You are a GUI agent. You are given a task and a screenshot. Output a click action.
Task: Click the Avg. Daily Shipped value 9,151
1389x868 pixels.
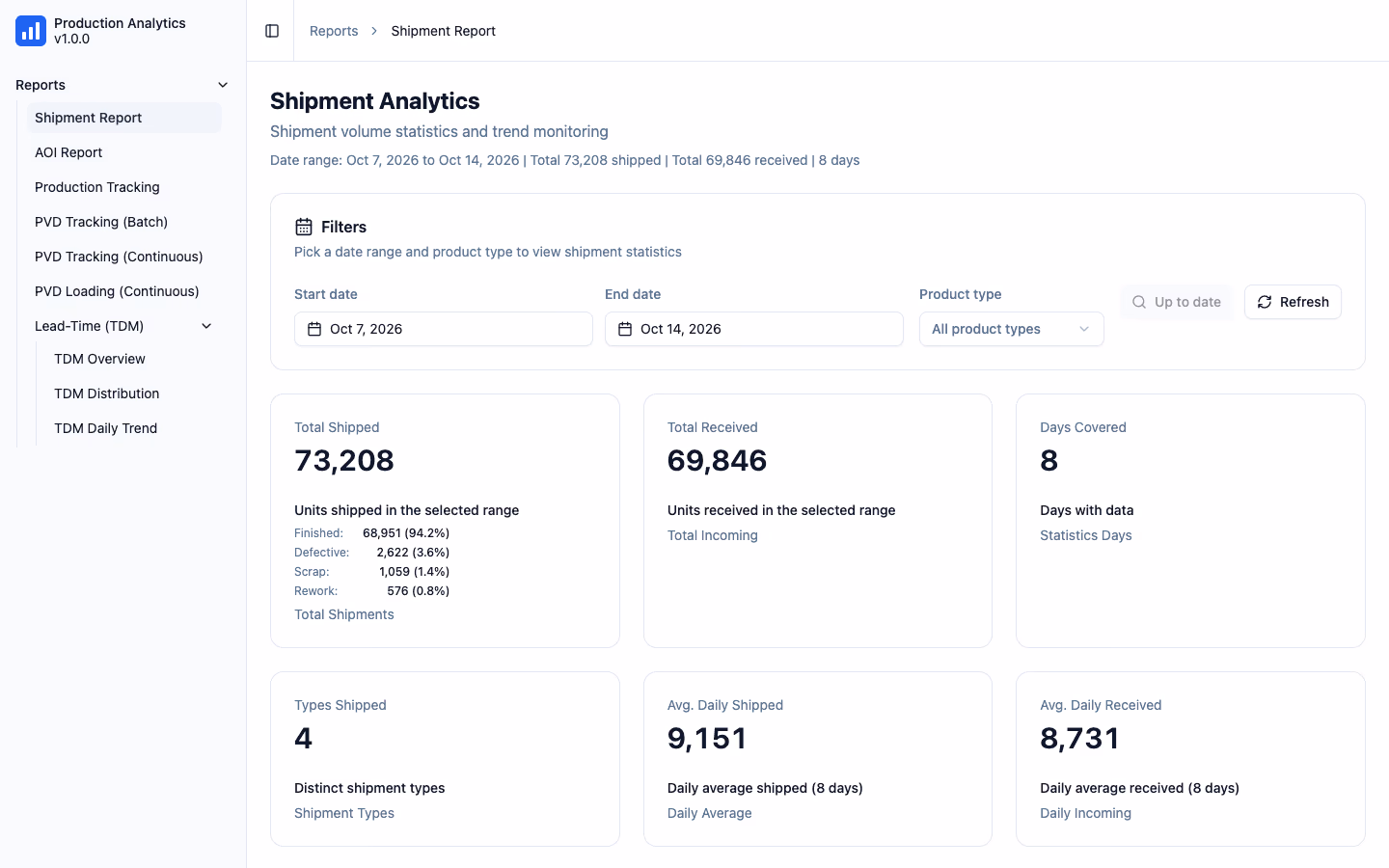pos(707,739)
